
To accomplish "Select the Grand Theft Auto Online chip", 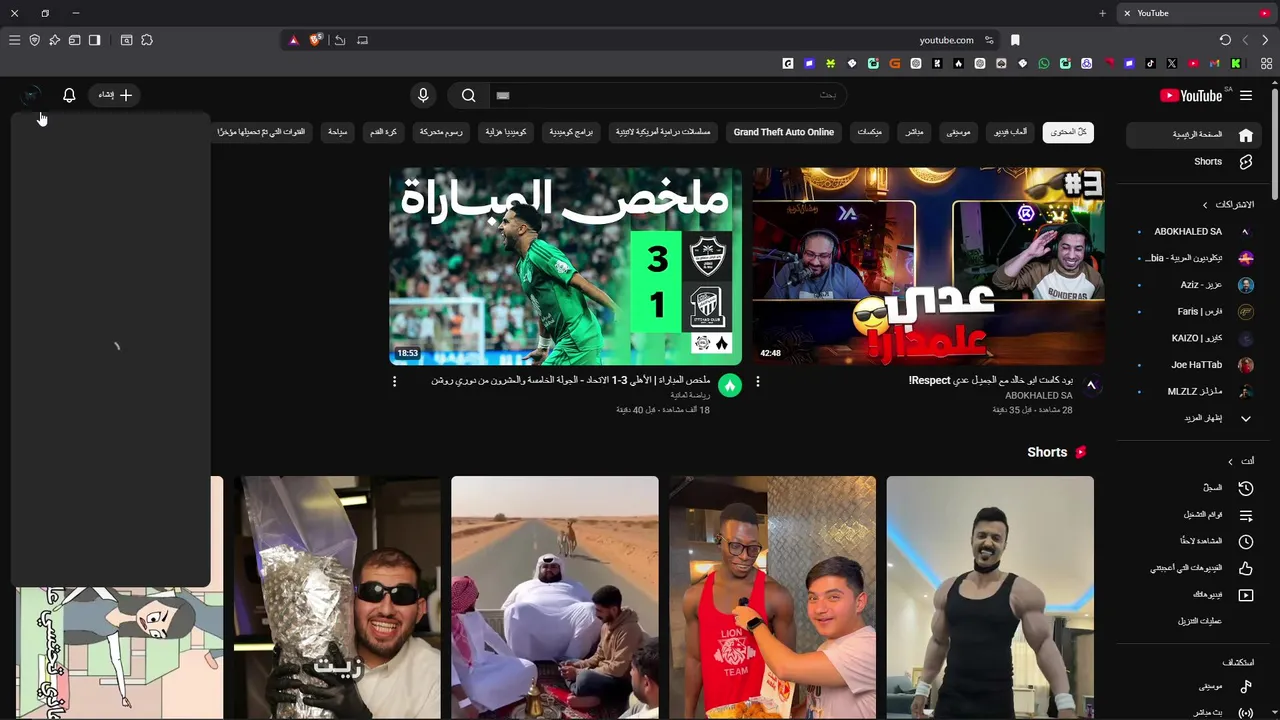I will 783,132.
